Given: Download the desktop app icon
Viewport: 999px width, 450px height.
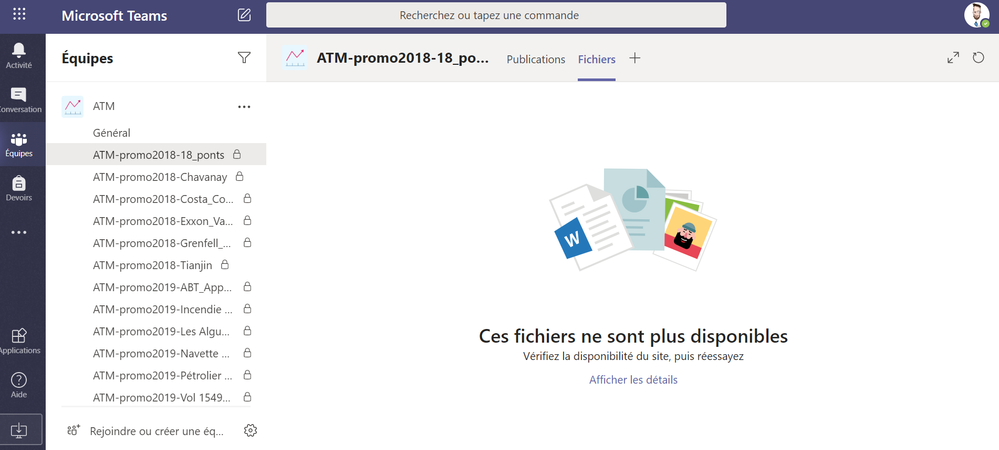Looking at the screenshot, I should point(19,430).
